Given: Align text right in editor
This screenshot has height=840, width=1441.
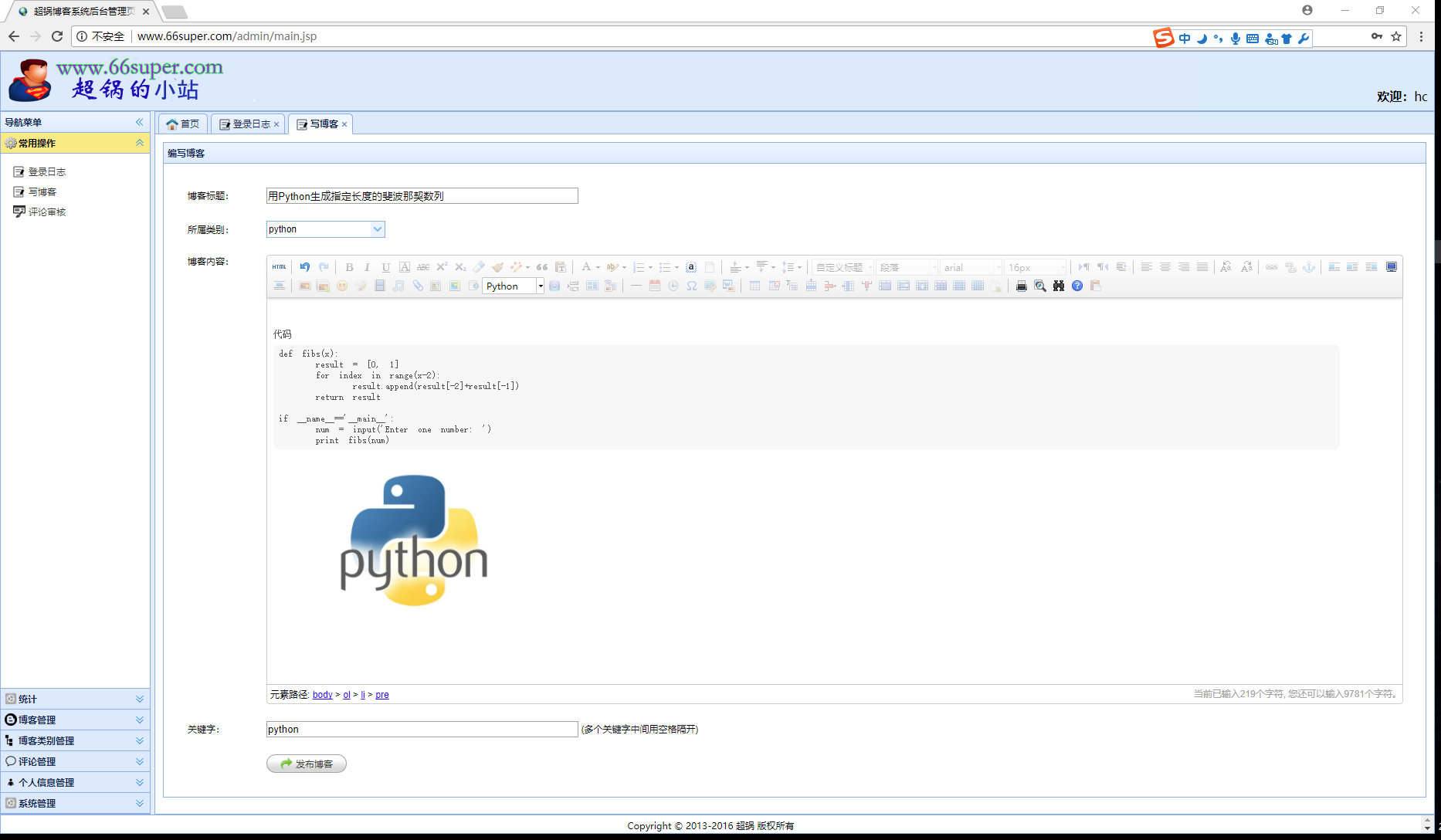Looking at the screenshot, I should point(1183,267).
